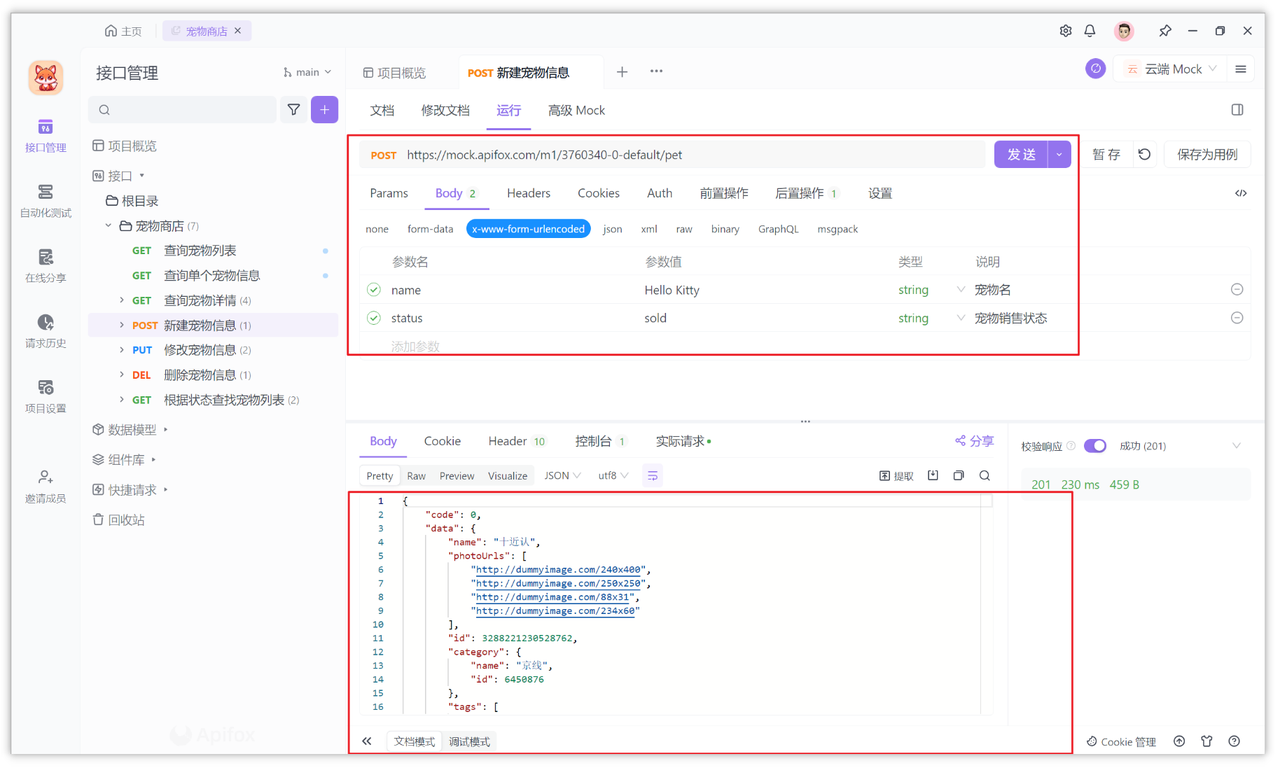Open 自动化测试 in the sidebar
The width and height of the screenshot is (1280, 768).
coord(45,201)
